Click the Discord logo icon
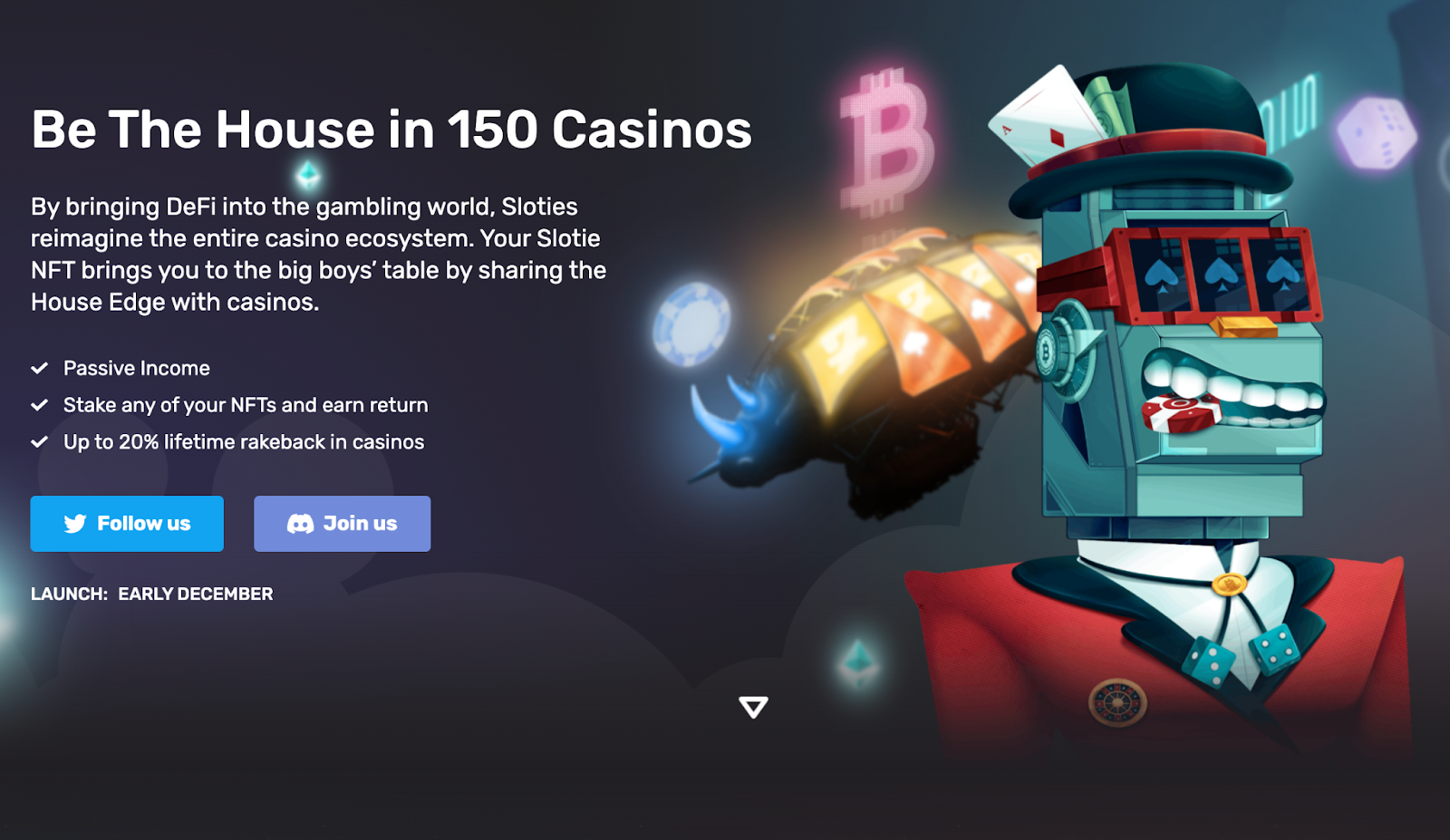1450x840 pixels. tap(300, 524)
